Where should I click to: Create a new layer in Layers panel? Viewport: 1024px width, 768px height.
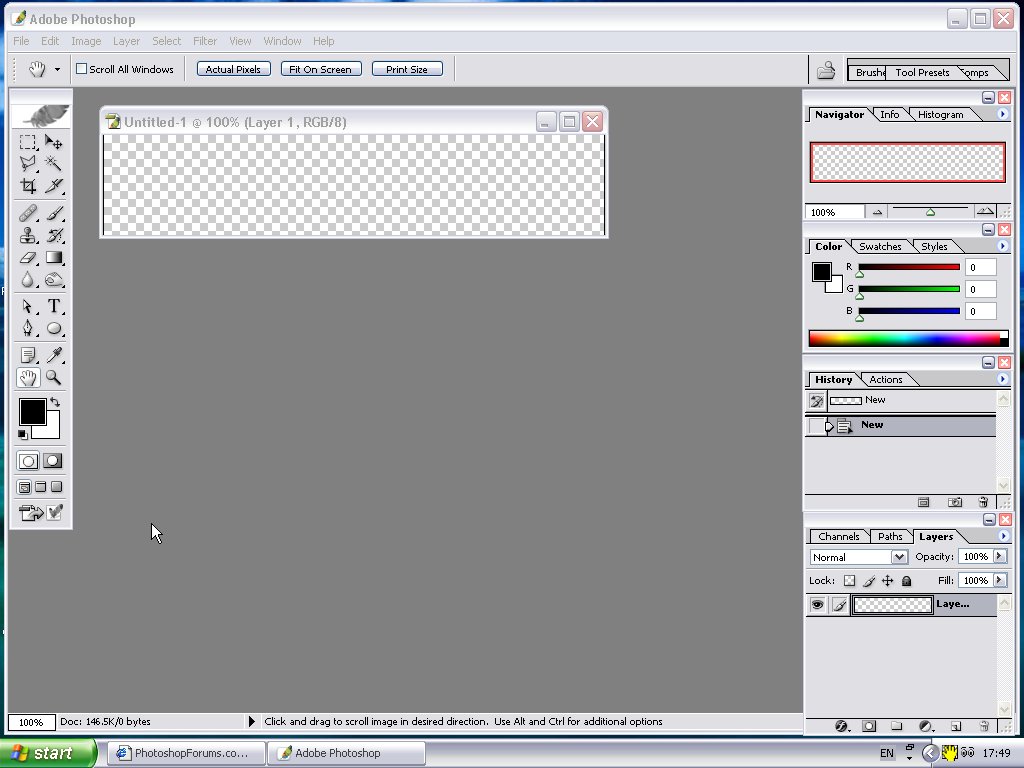coord(955,726)
